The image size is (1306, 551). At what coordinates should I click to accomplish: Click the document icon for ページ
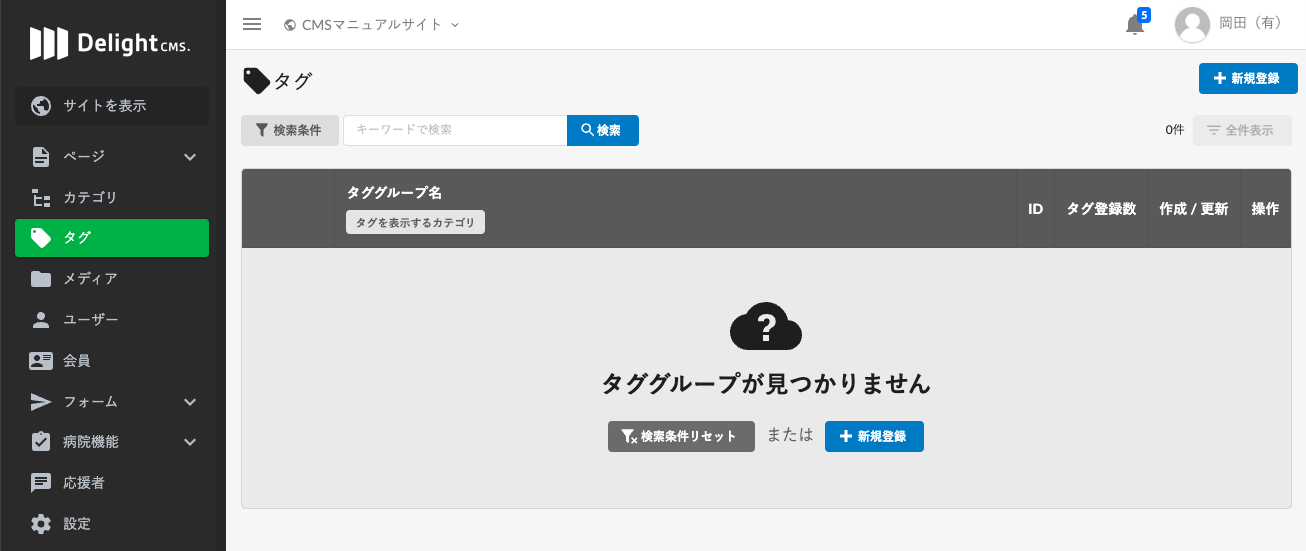[41, 156]
